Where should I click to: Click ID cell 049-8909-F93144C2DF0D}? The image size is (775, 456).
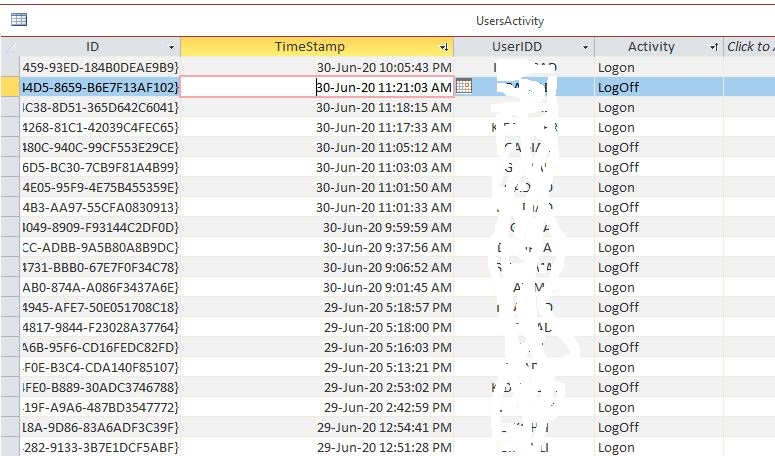pos(100,227)
